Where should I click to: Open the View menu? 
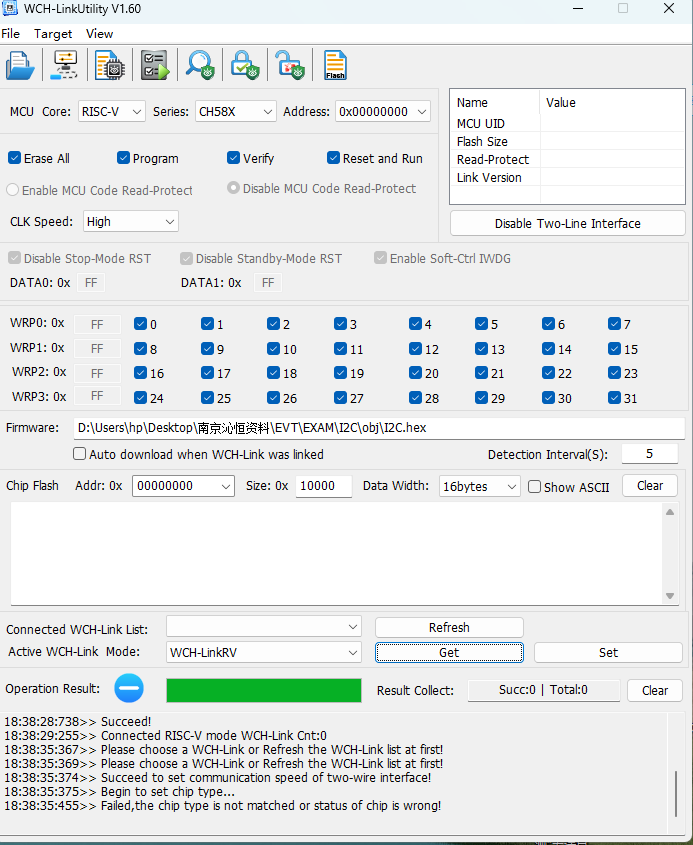tap(99, 34)
